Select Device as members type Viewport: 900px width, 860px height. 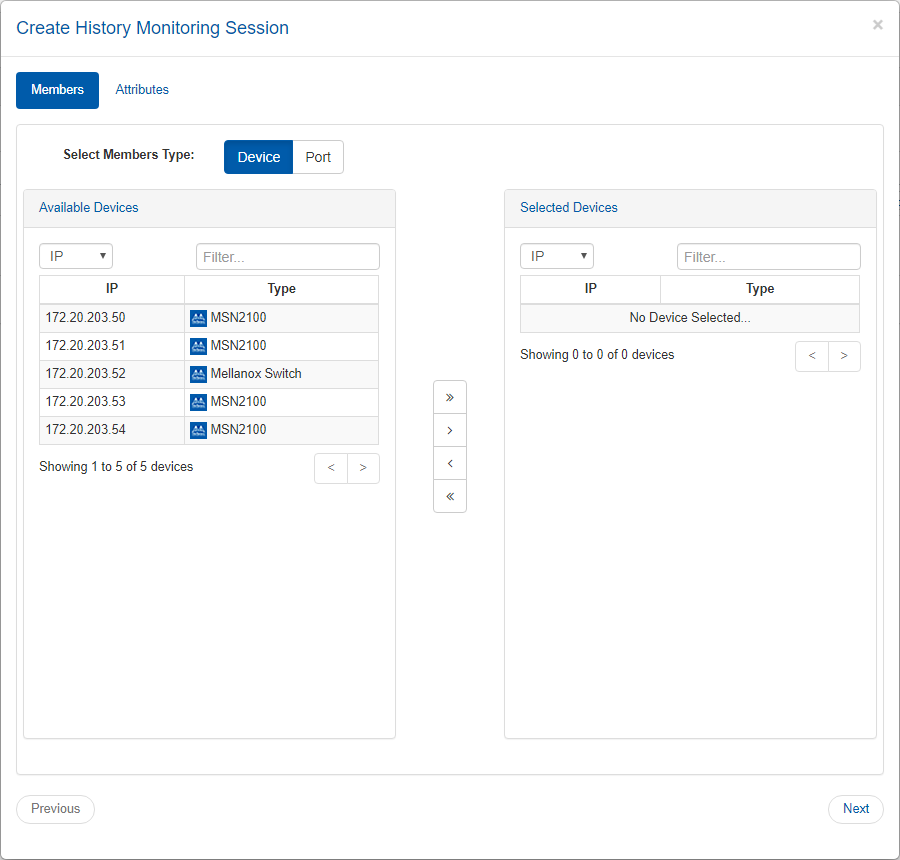coord(258,157)
